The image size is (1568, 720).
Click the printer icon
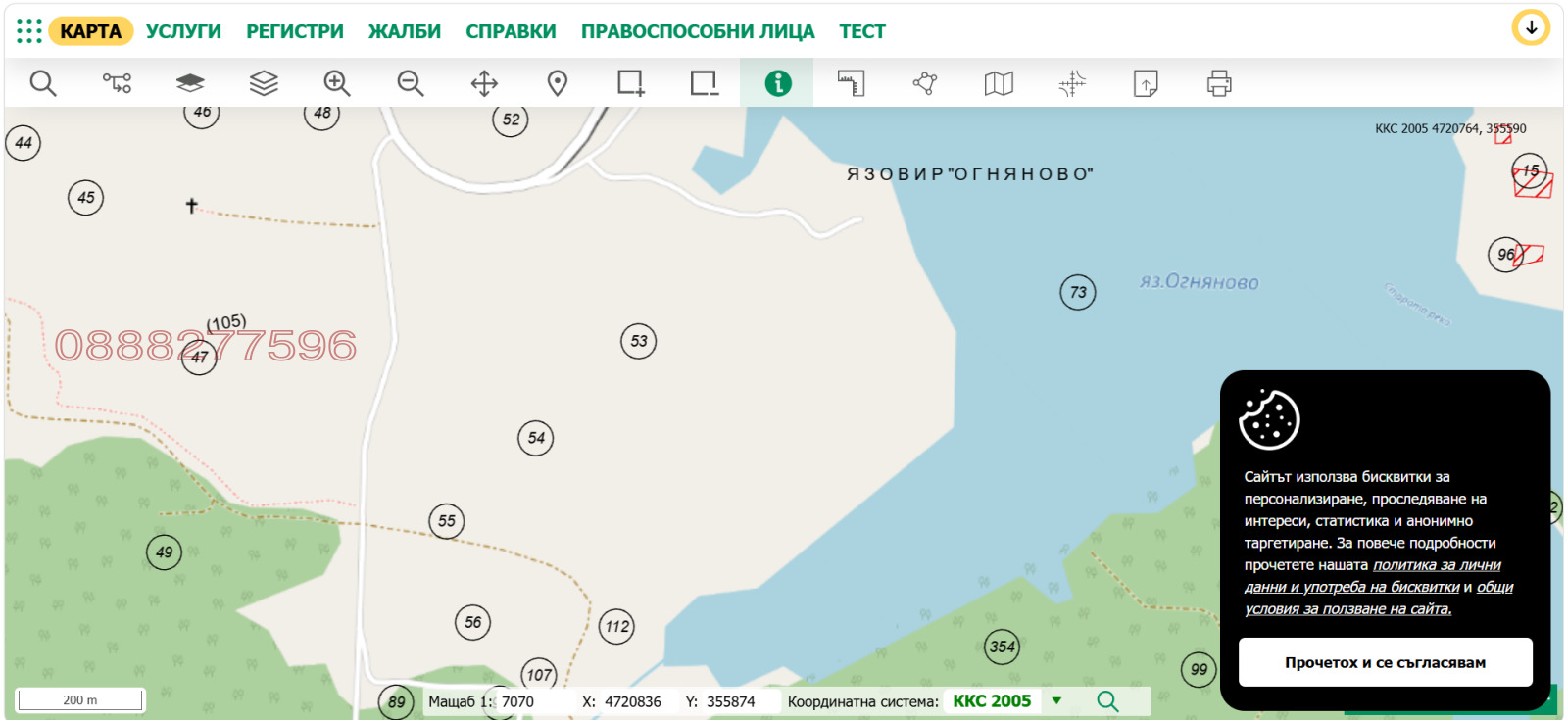click(x=1219, y=83)
